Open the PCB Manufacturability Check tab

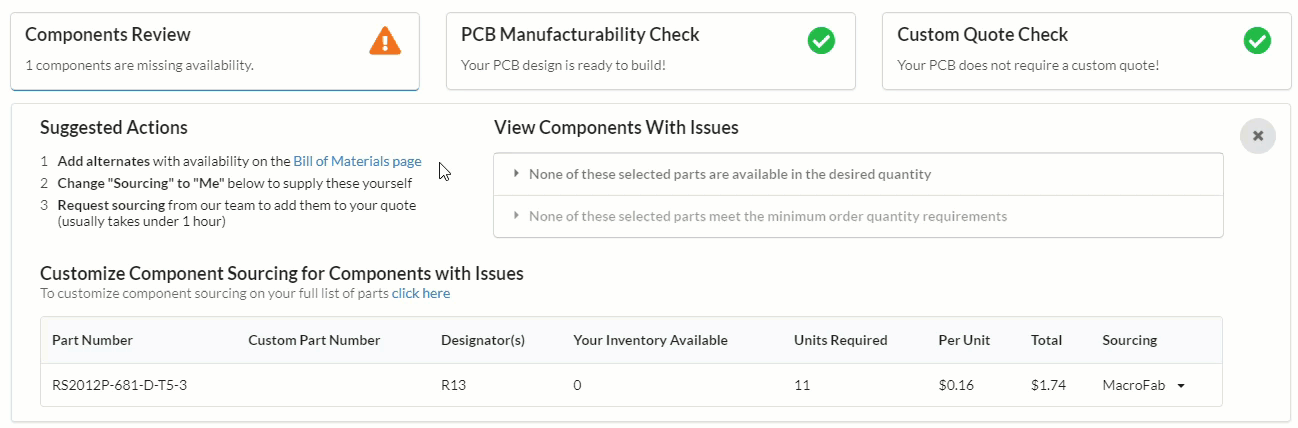(650, 51)
